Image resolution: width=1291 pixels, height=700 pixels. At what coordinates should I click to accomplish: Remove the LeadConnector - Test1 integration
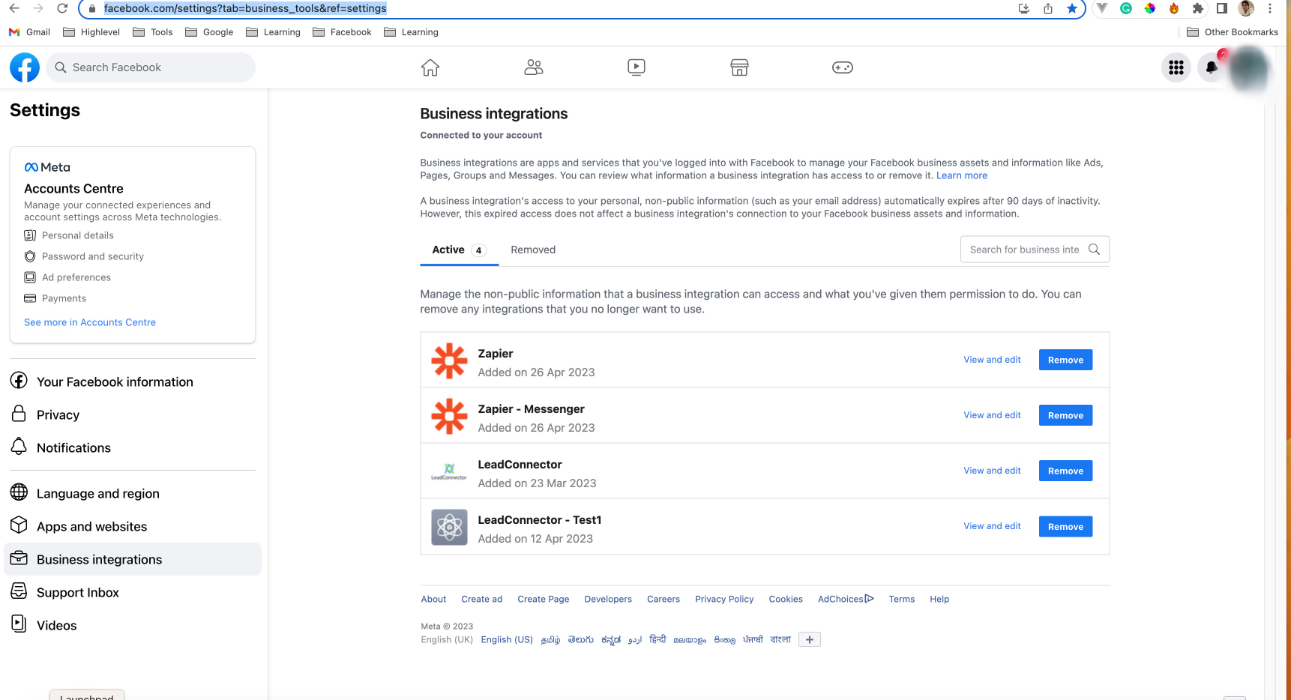click(1066, 527)
